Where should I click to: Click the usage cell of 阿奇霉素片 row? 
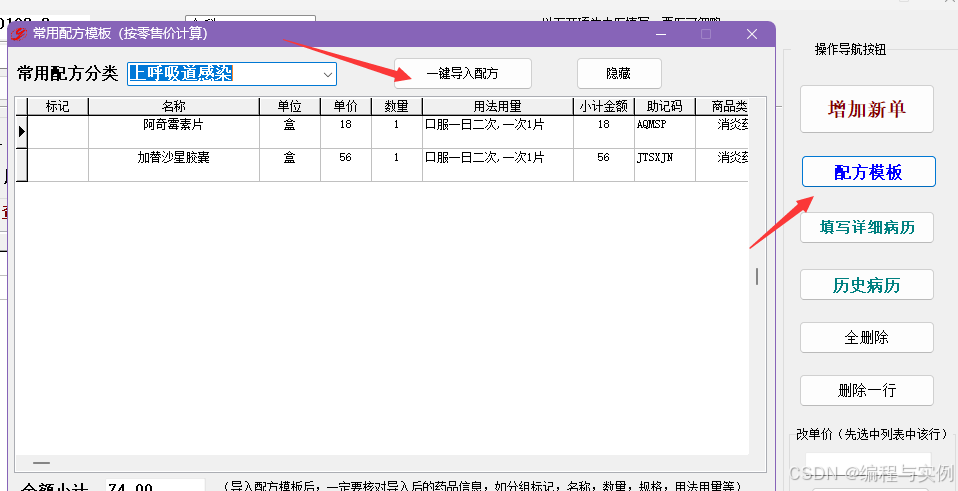pos(498,132)
